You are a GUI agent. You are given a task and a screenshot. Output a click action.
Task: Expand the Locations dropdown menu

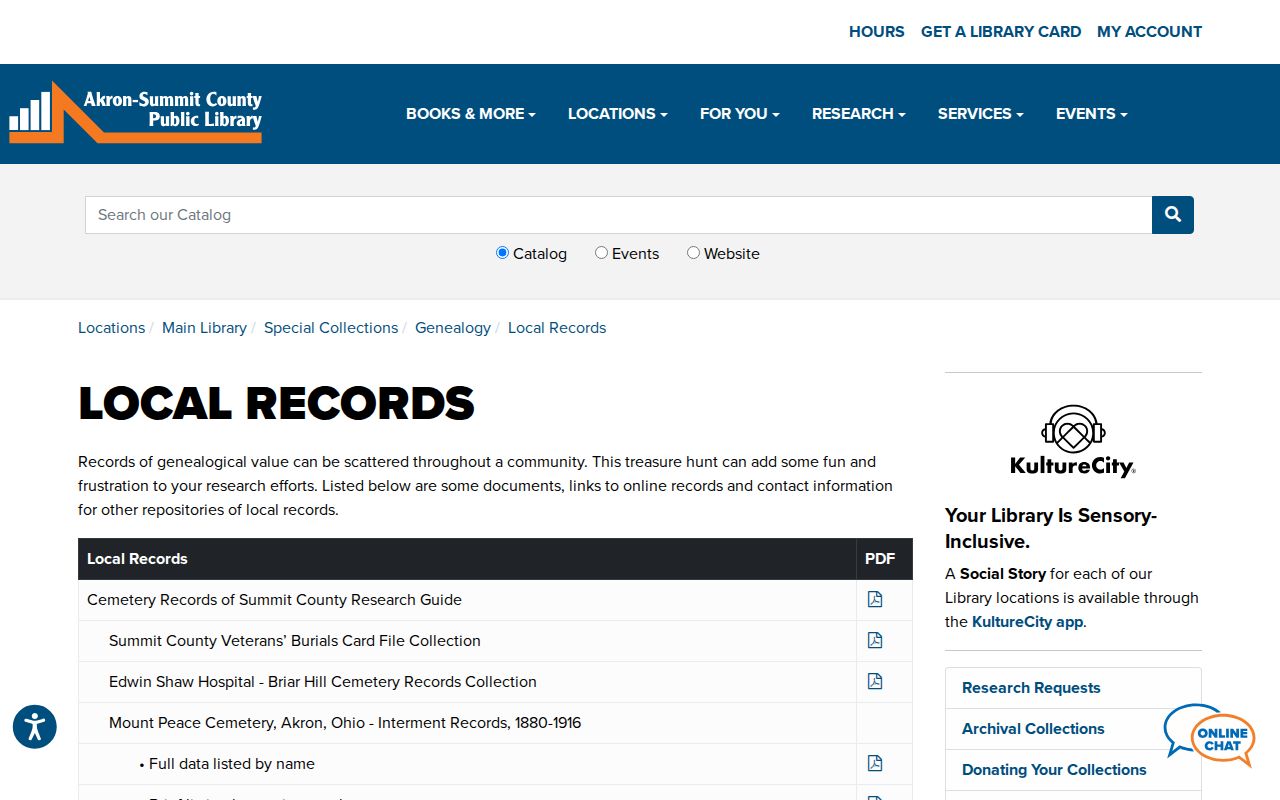tap(618, 114)
